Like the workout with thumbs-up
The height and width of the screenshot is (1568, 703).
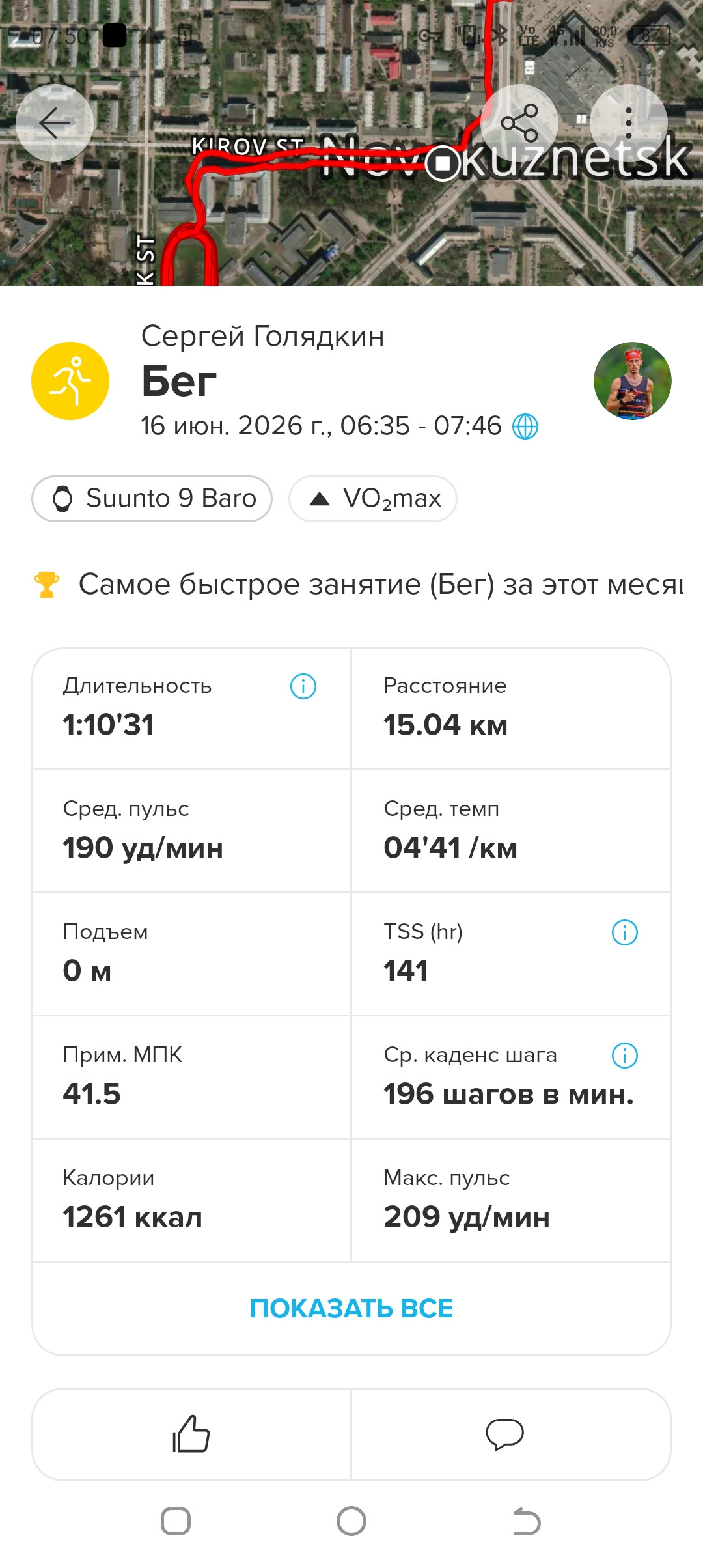click(x=191, y=1434)
